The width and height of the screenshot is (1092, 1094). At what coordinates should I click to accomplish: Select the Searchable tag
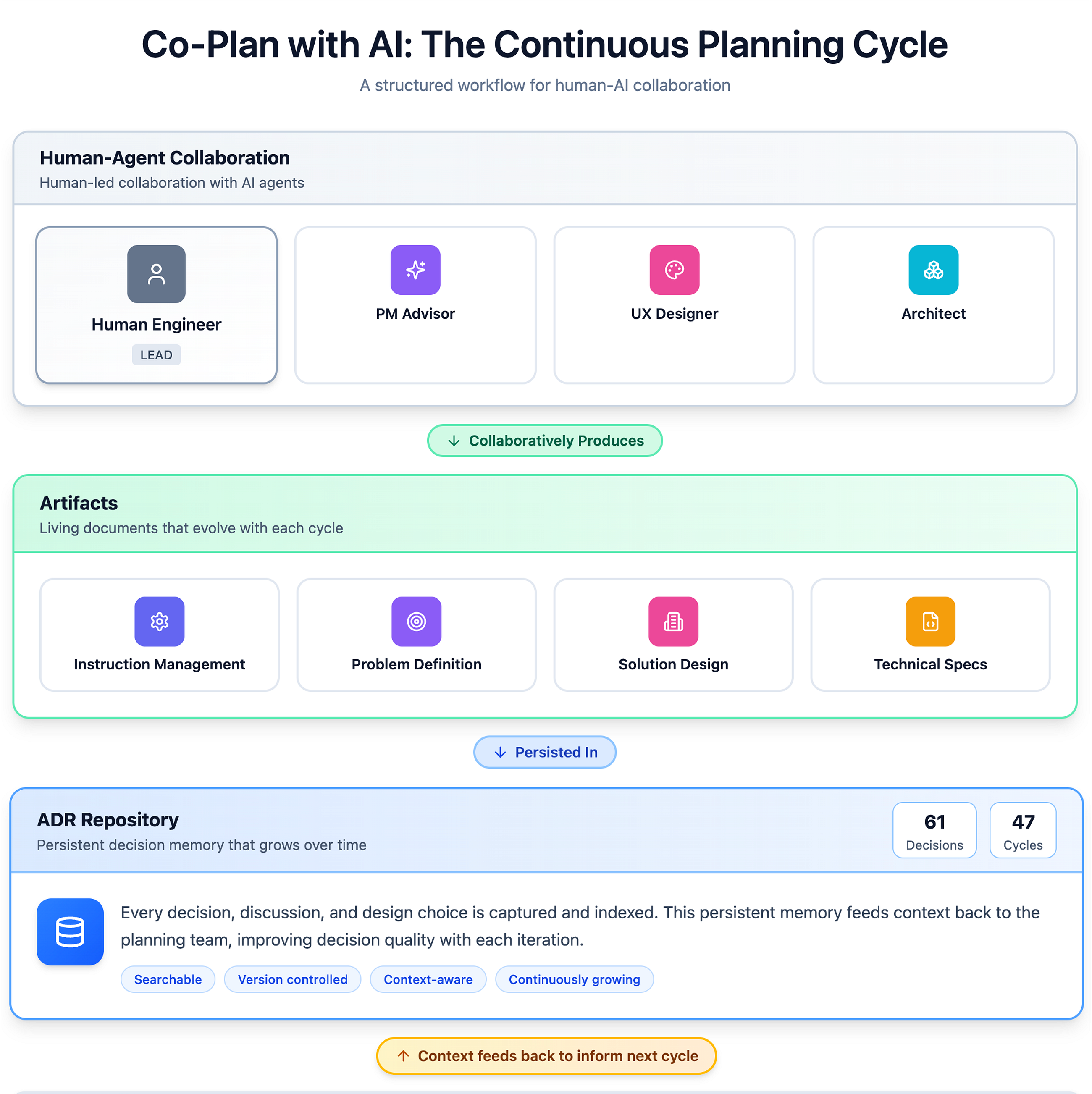coord(168,980)
